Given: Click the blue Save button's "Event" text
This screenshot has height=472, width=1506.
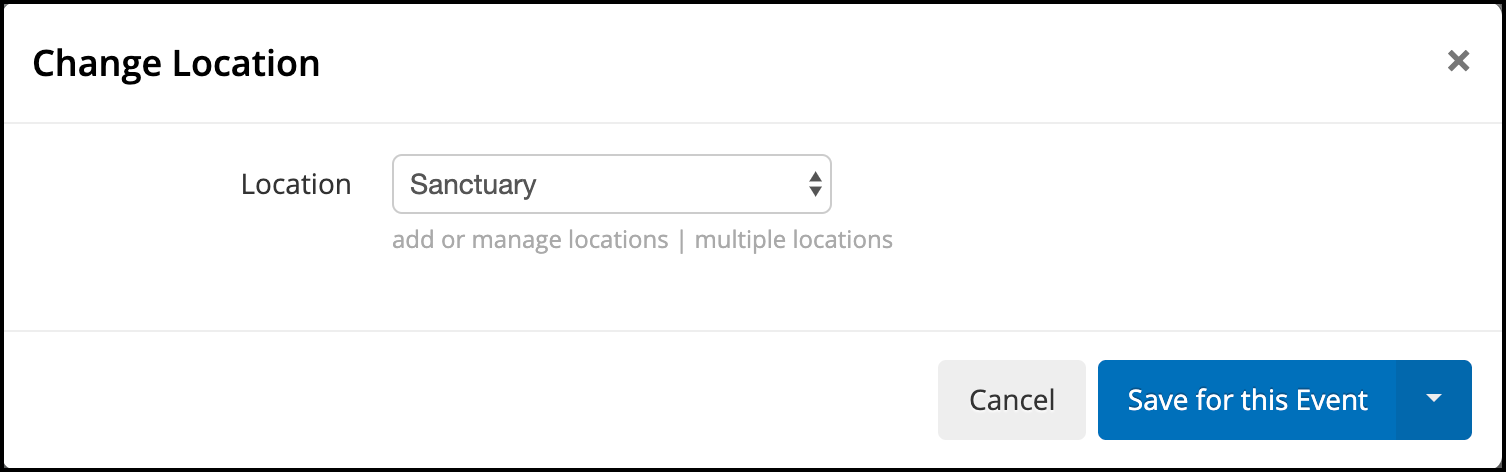Looking at the screenshot, I should coord(1331,400).
